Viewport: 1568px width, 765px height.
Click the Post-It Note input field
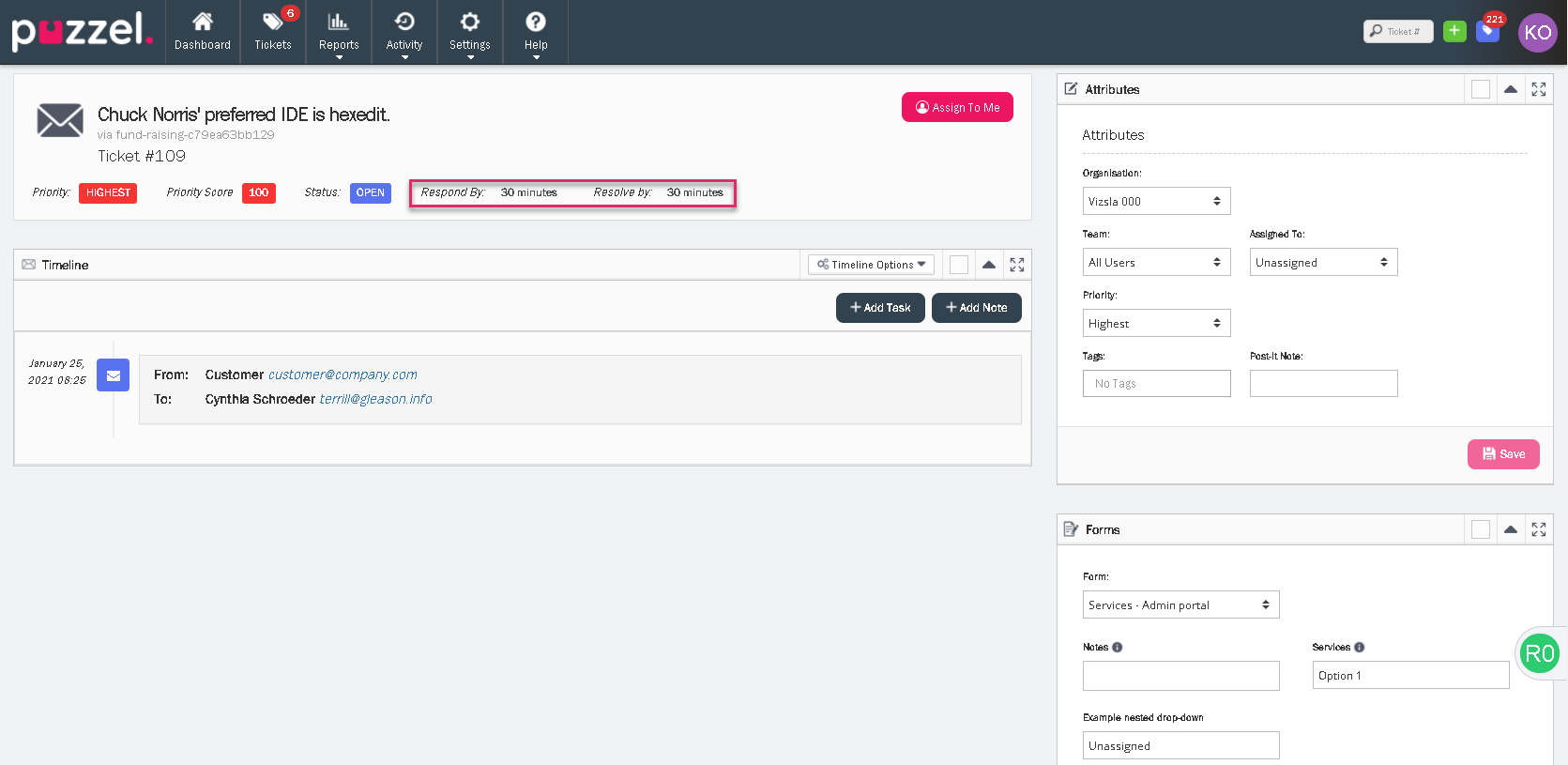tap(1323, 383)
